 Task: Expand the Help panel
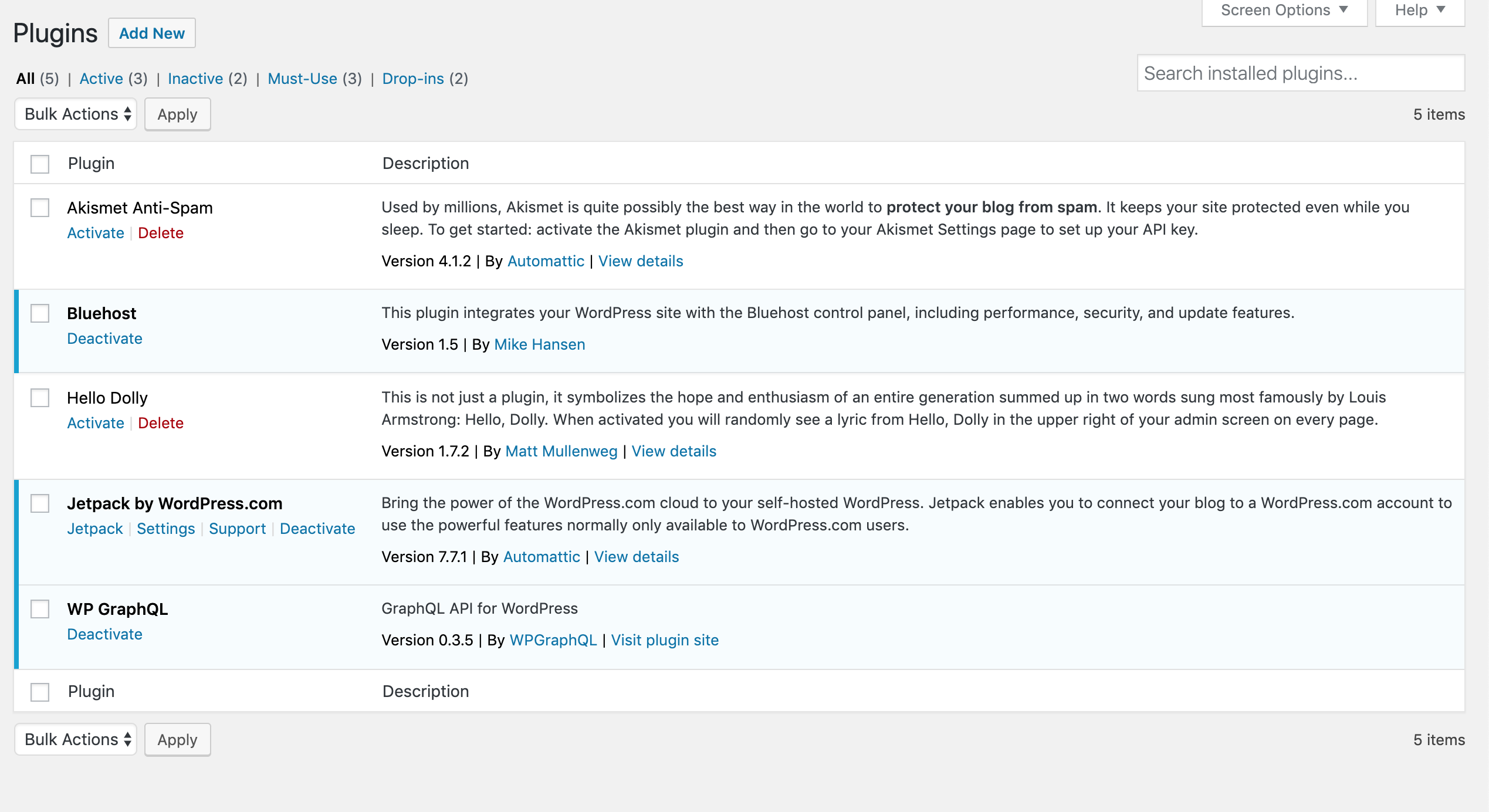[x=1420, y=12]
